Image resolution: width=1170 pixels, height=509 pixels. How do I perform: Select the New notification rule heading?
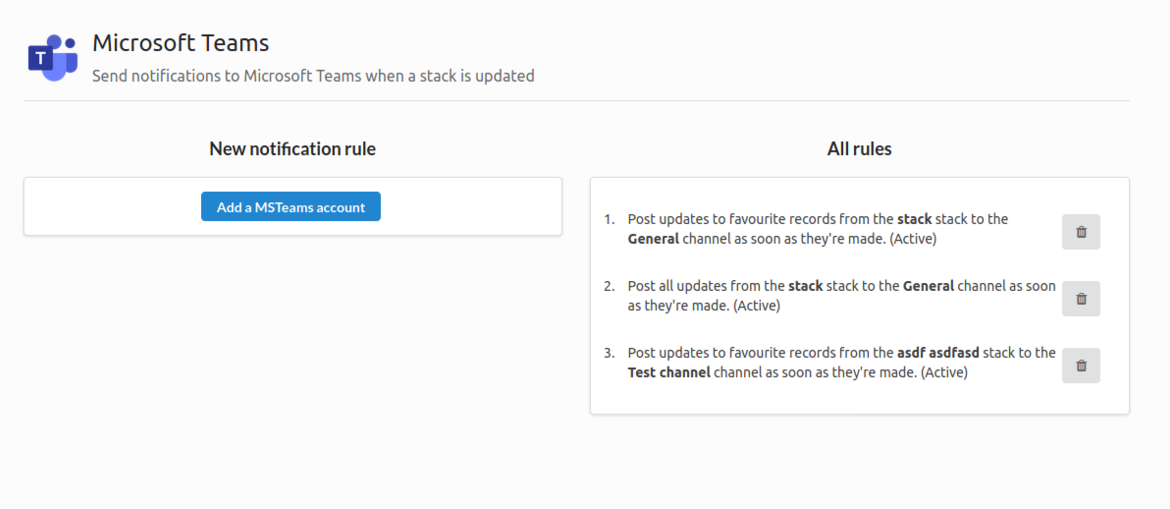[292, 149]
